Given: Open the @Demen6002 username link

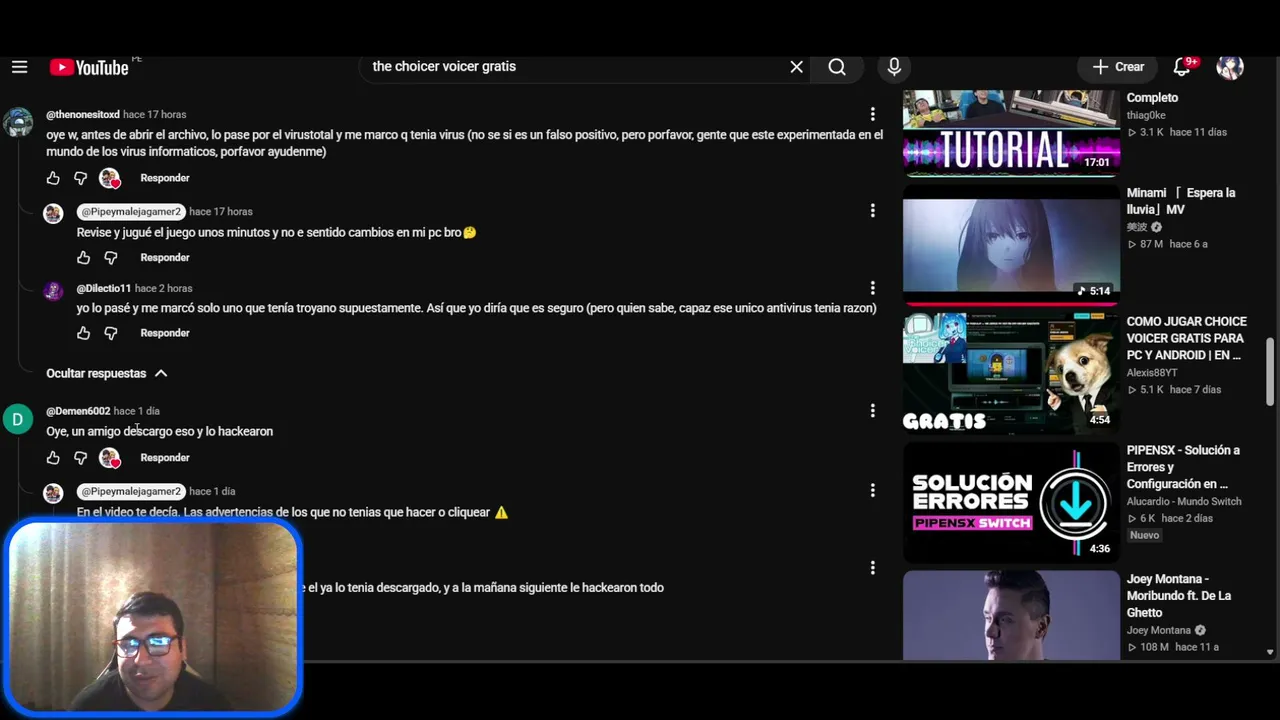Looking at the screenshot, I should coord(78,411).
